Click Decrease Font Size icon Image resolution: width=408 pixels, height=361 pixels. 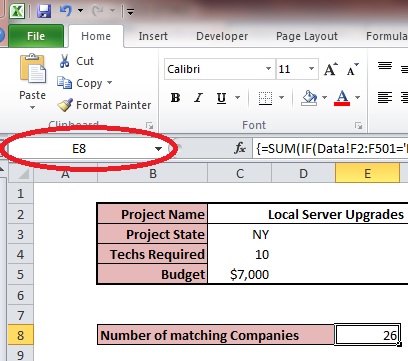(353, 69)
